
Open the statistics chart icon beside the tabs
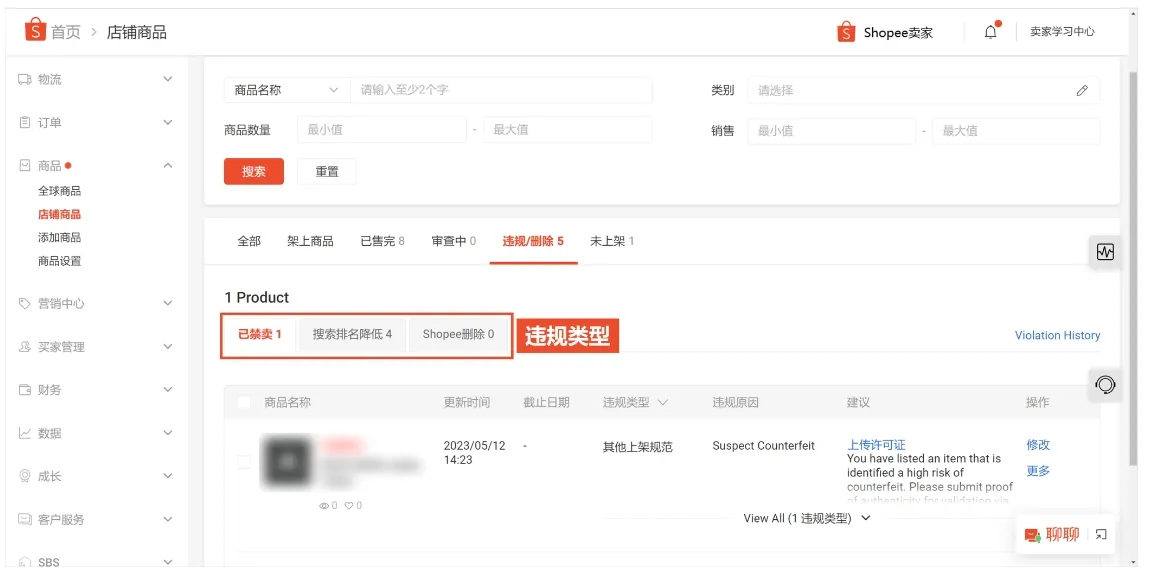[x=1105, y=251]
